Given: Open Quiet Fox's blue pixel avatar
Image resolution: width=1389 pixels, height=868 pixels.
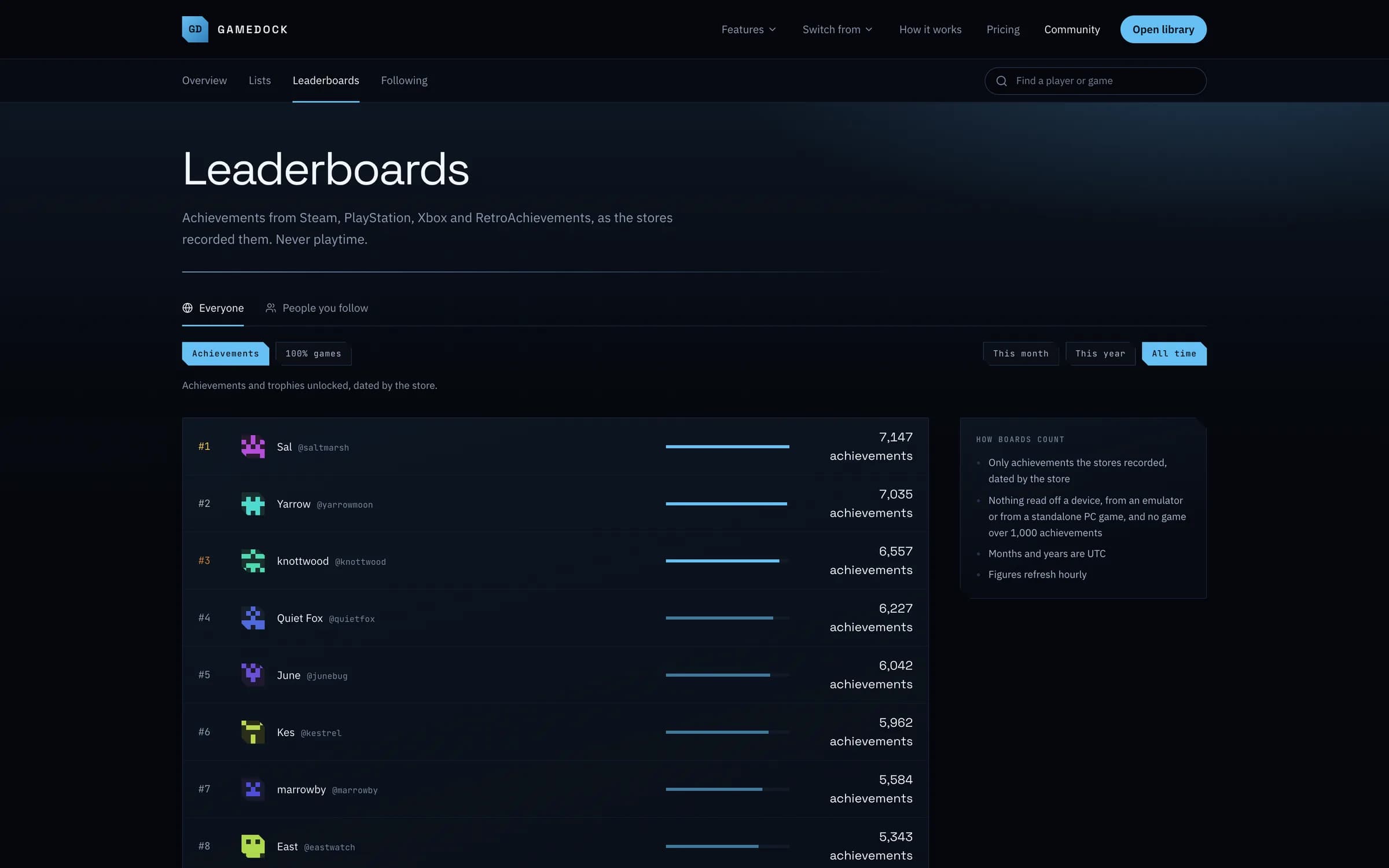Looking at the screenshot, I should point(253,618).
